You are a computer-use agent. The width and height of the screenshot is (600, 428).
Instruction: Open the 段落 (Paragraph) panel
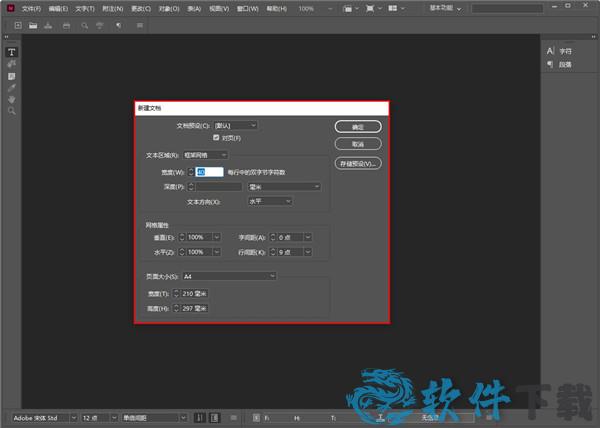coord(560,64)
